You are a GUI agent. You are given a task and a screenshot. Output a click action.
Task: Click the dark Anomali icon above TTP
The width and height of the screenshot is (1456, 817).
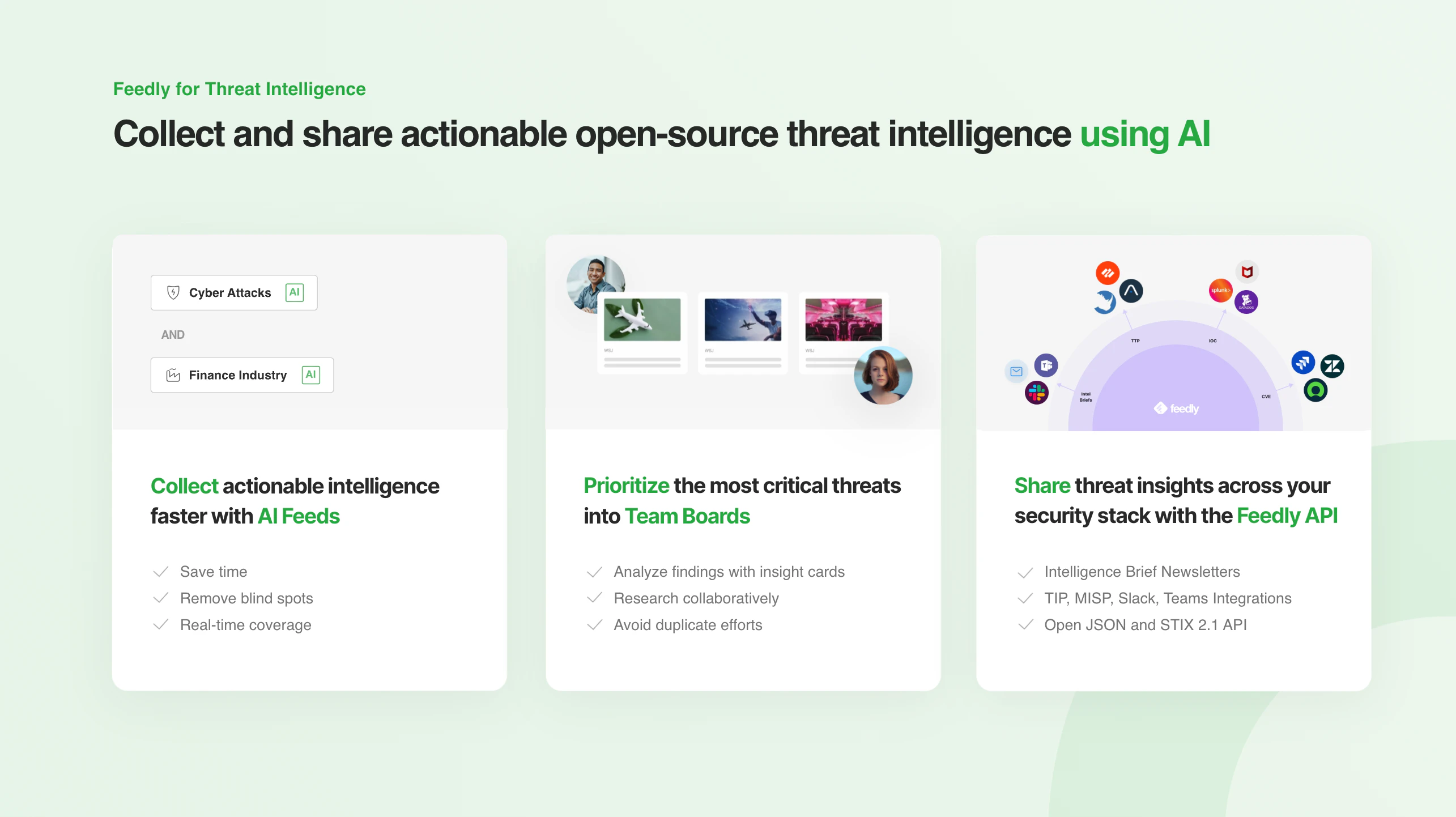[1131, 290]
